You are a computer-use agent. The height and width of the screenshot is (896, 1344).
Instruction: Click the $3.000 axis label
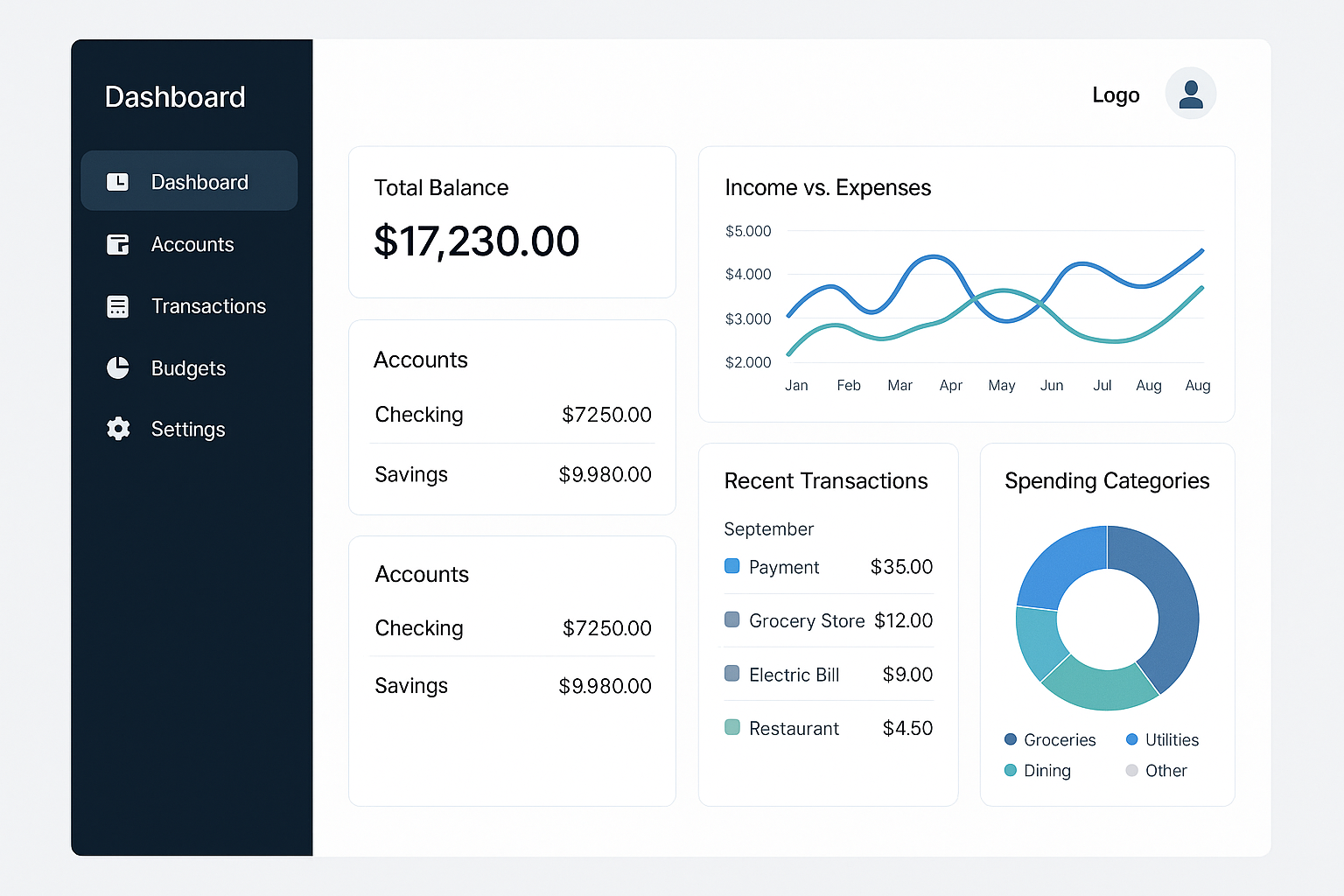point(748,318)
